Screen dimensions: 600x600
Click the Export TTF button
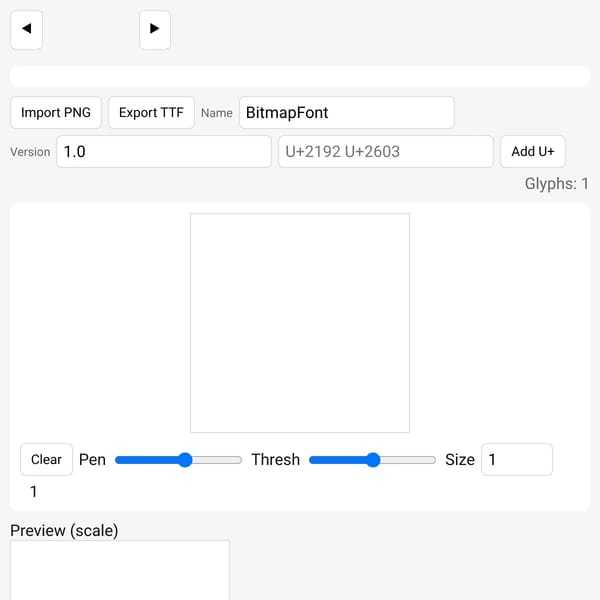pos(151,112)
